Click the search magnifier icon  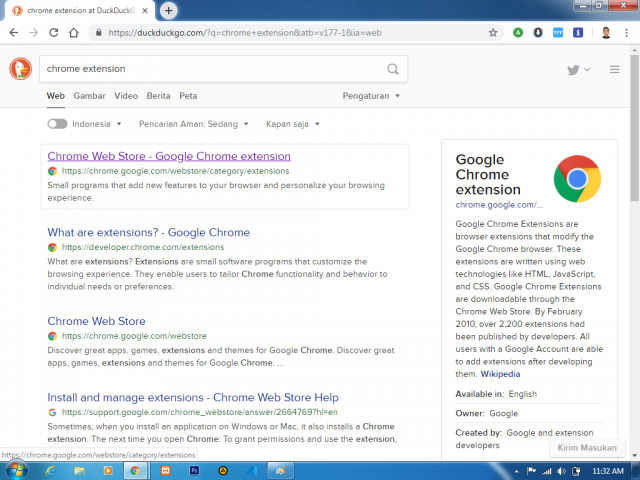[x=393, y=69]
